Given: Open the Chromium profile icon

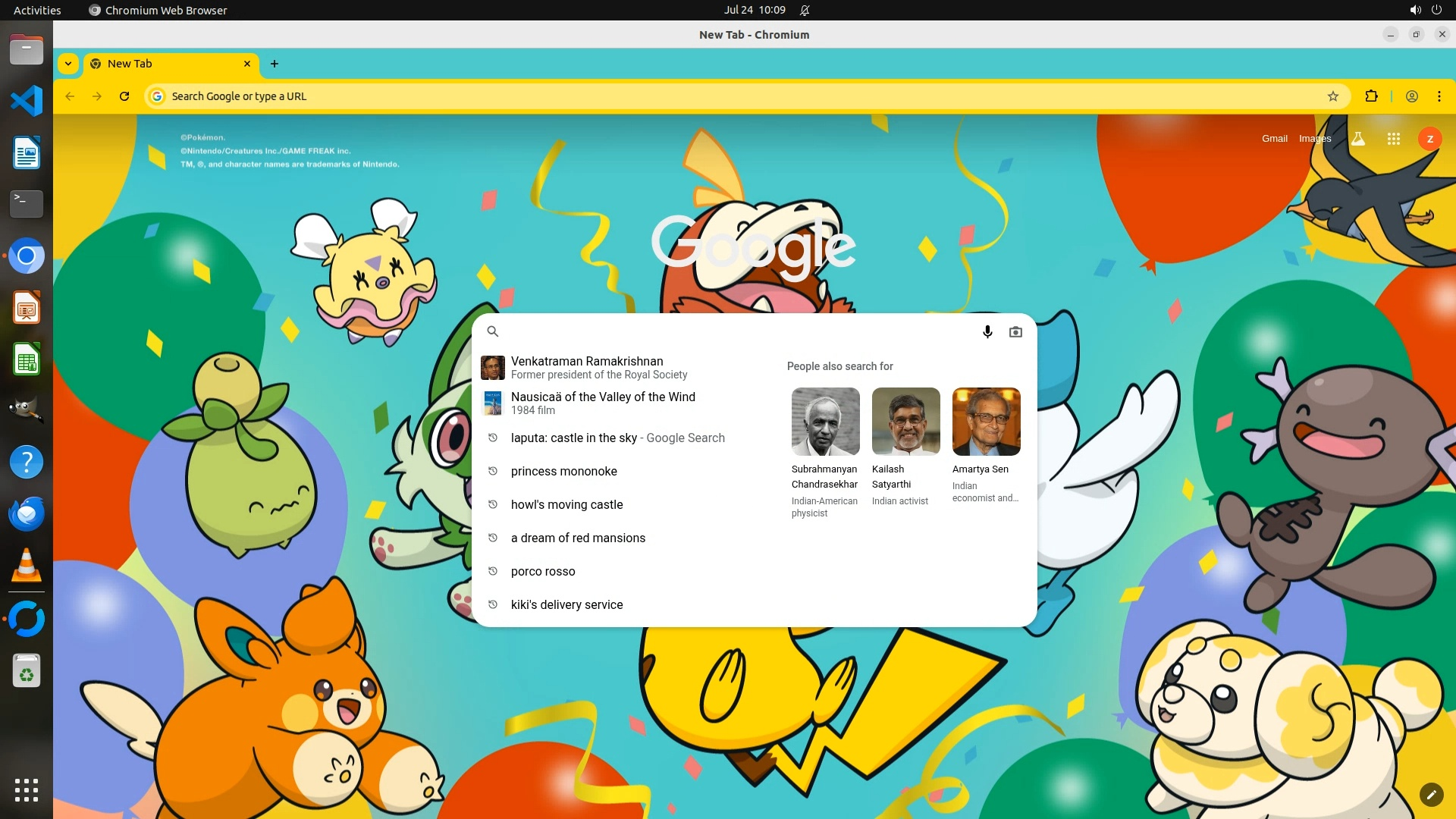Looking at the screenshot, I should coord(1411,96).
